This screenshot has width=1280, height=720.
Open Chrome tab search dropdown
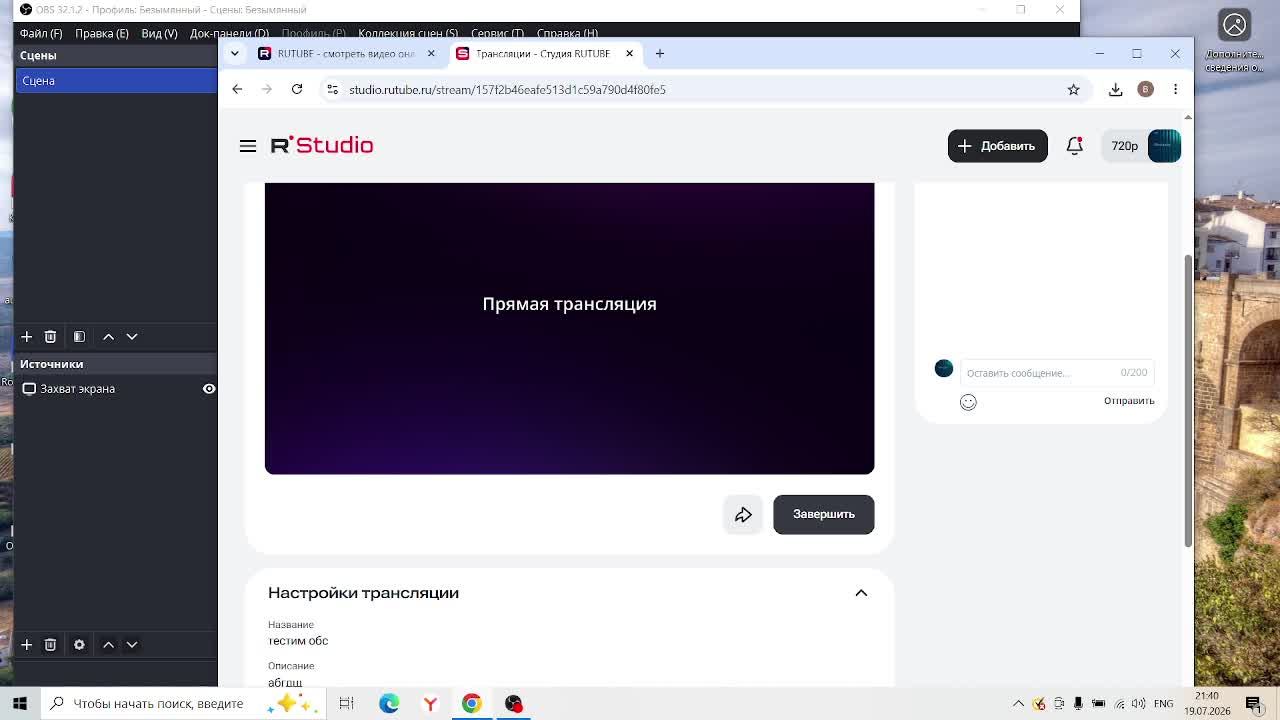click(x=234, y=54)
